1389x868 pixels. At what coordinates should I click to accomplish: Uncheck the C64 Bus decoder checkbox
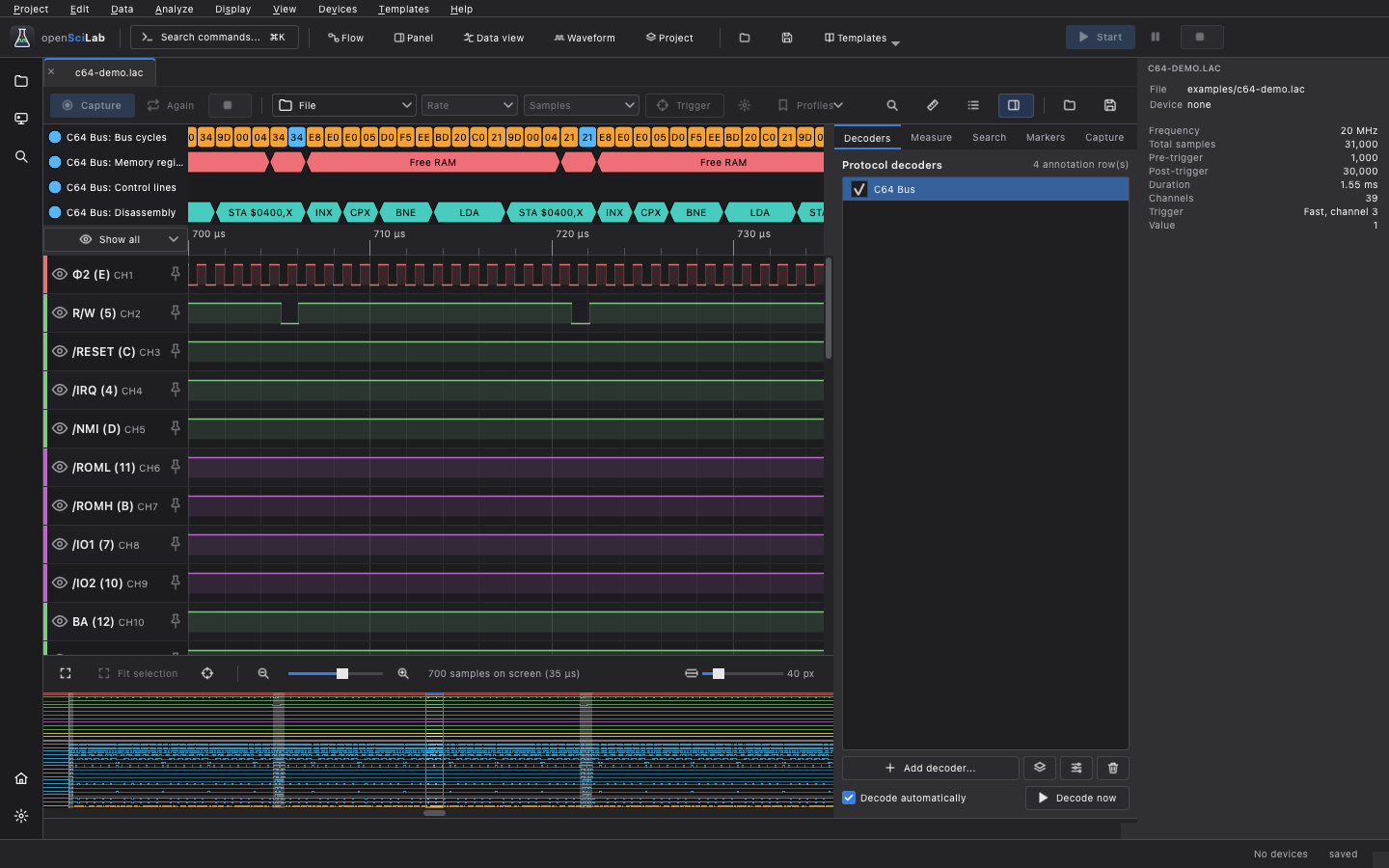coord(859,189)
